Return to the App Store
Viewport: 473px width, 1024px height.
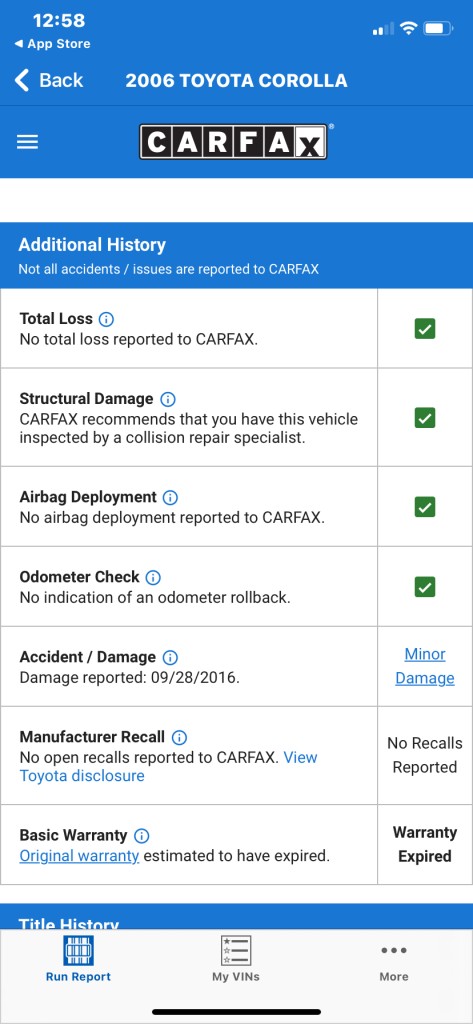[52, 44]
